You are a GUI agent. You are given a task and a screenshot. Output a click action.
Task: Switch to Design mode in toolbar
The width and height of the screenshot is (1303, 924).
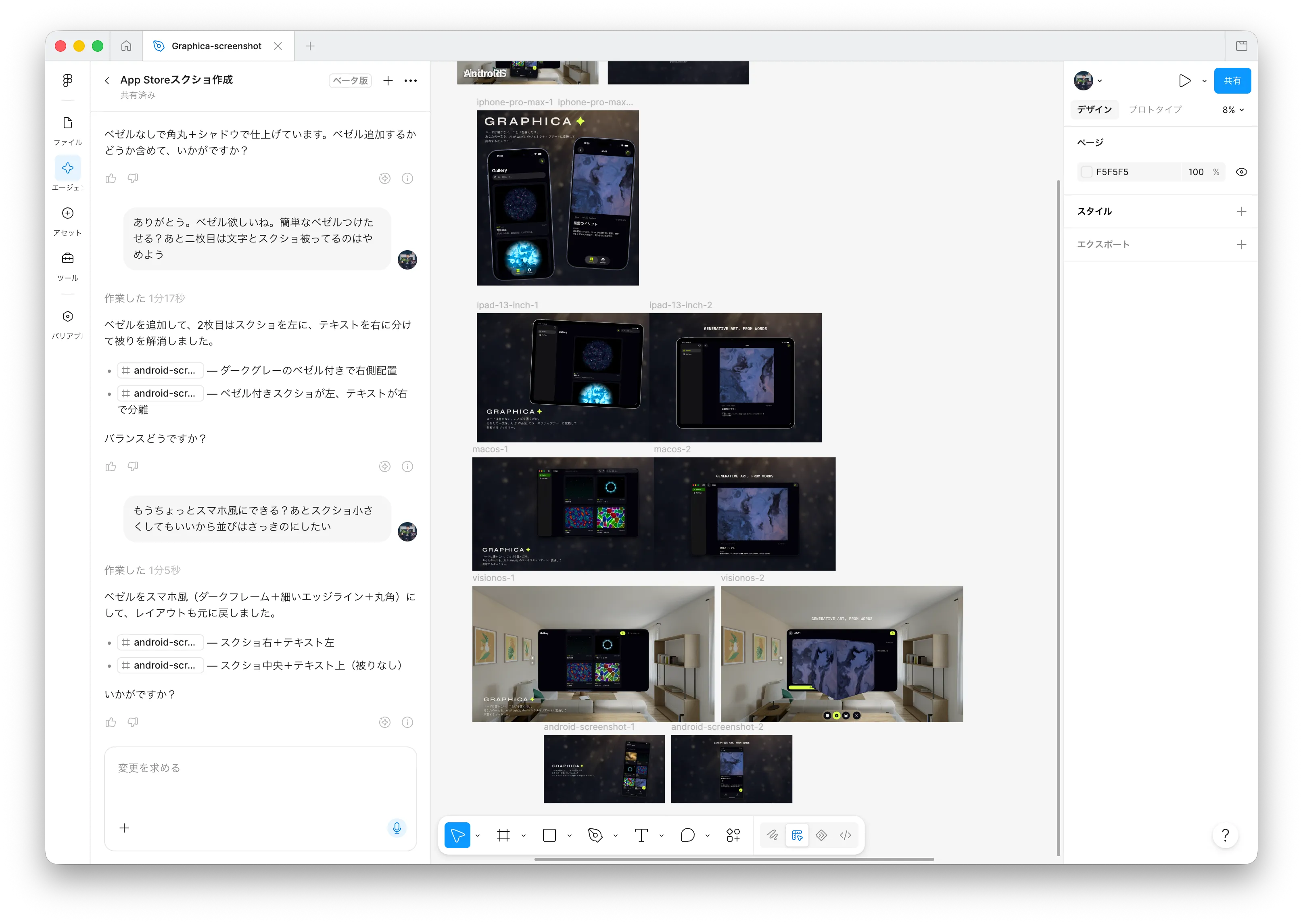point(797,835)
